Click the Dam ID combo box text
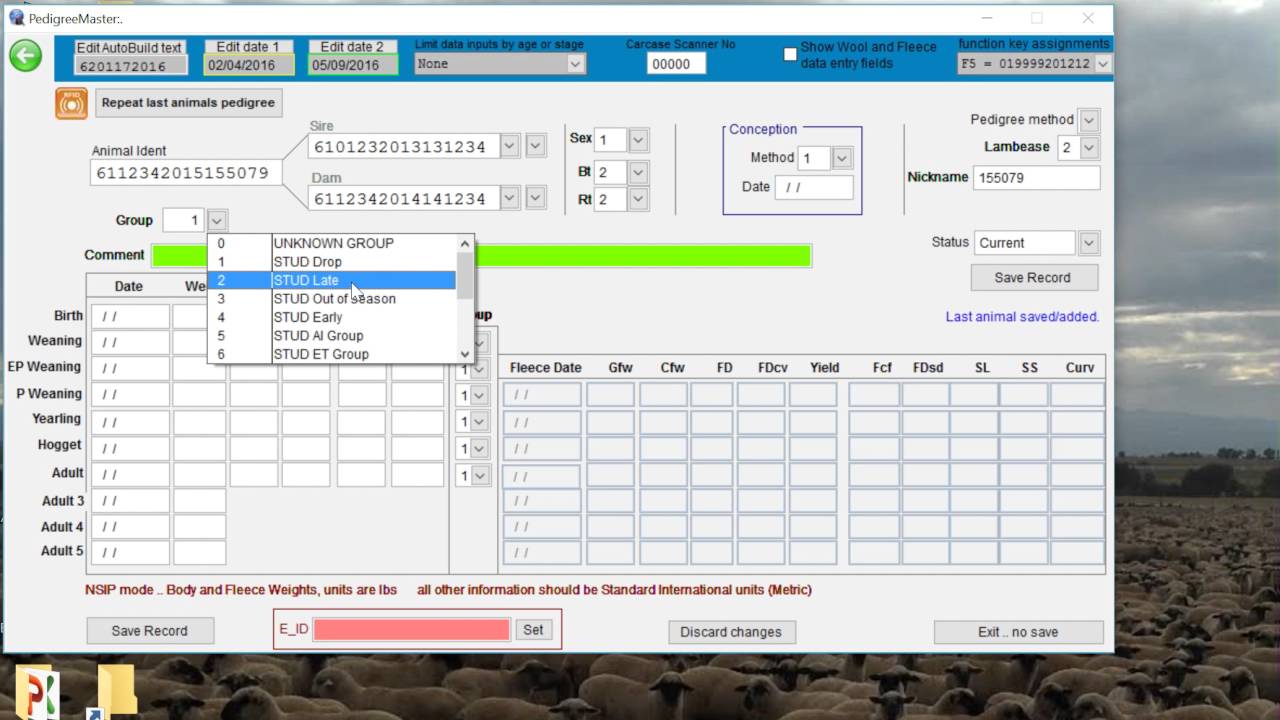1280x720 pixels. click(404, 199)
